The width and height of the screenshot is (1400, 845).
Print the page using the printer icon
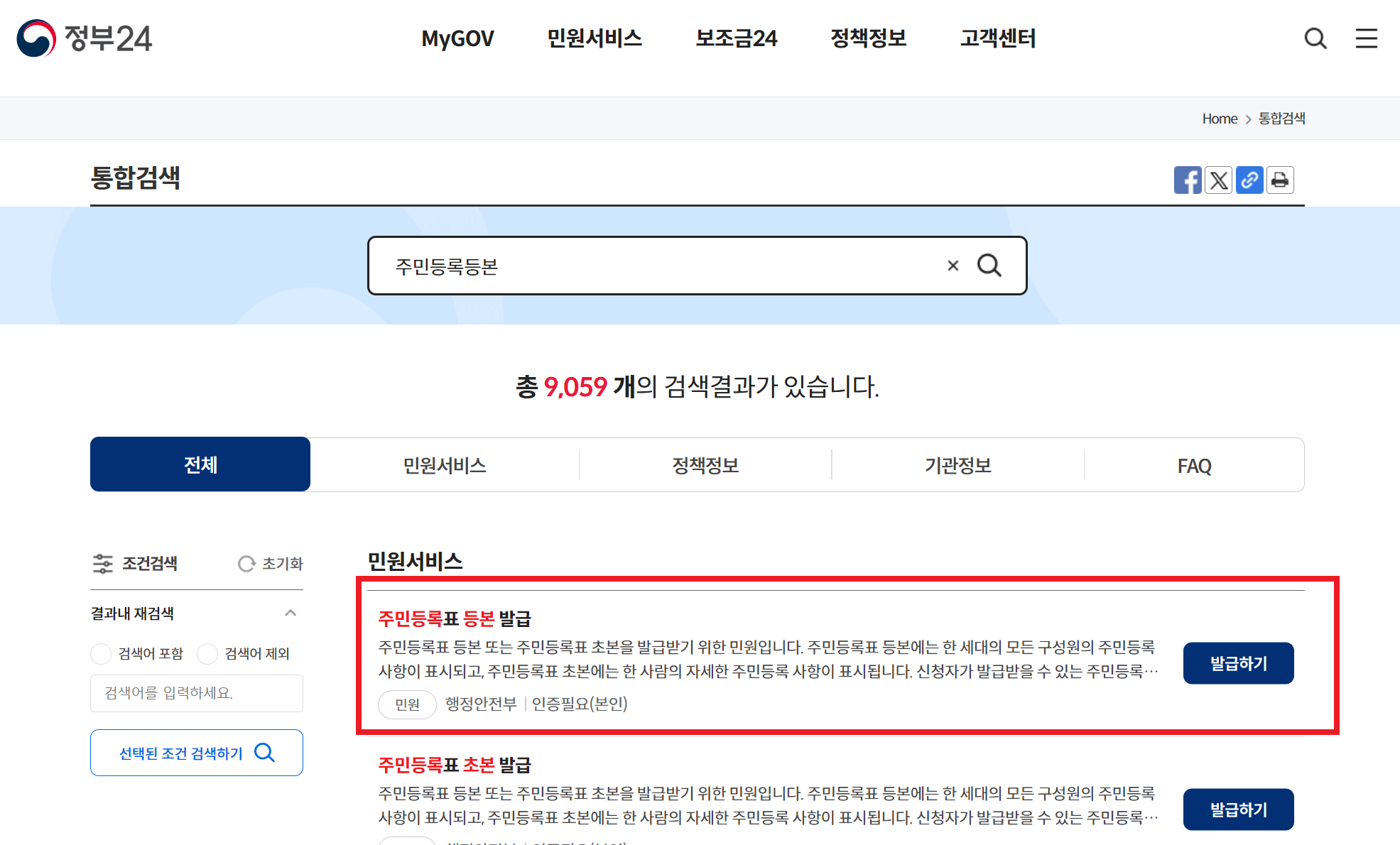point(1280,180)
